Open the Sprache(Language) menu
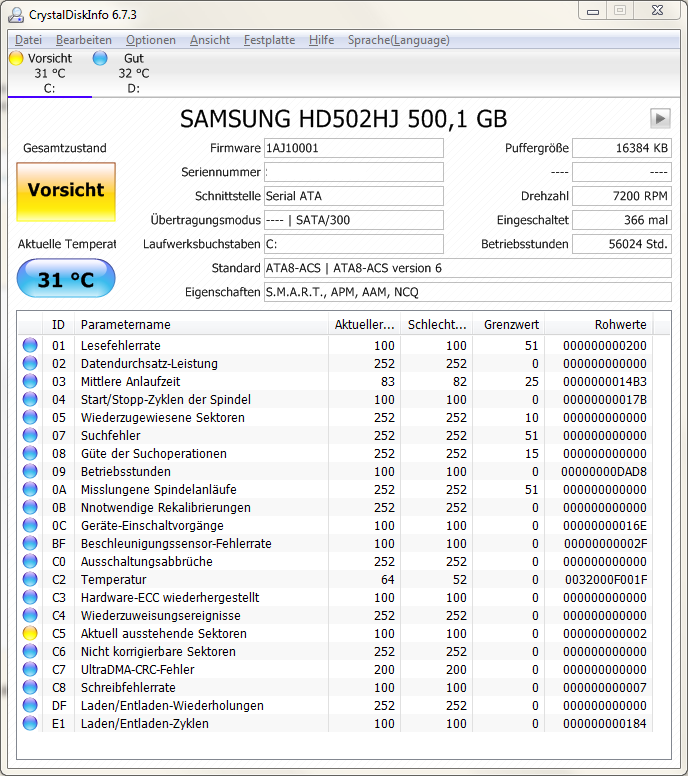688x776 pixels. pyautogui.click(x=398, y=40)
